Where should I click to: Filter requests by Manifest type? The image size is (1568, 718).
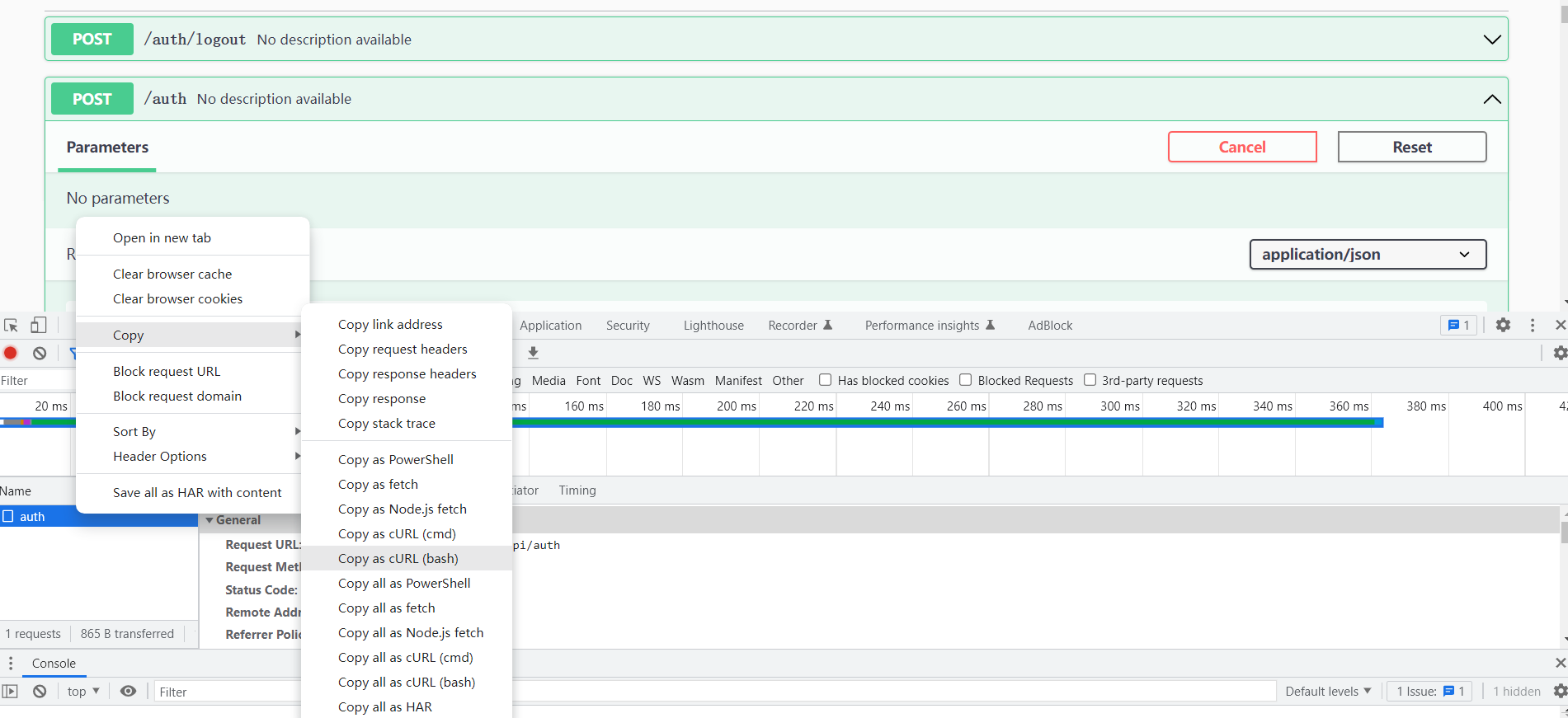tap(738, 381)
